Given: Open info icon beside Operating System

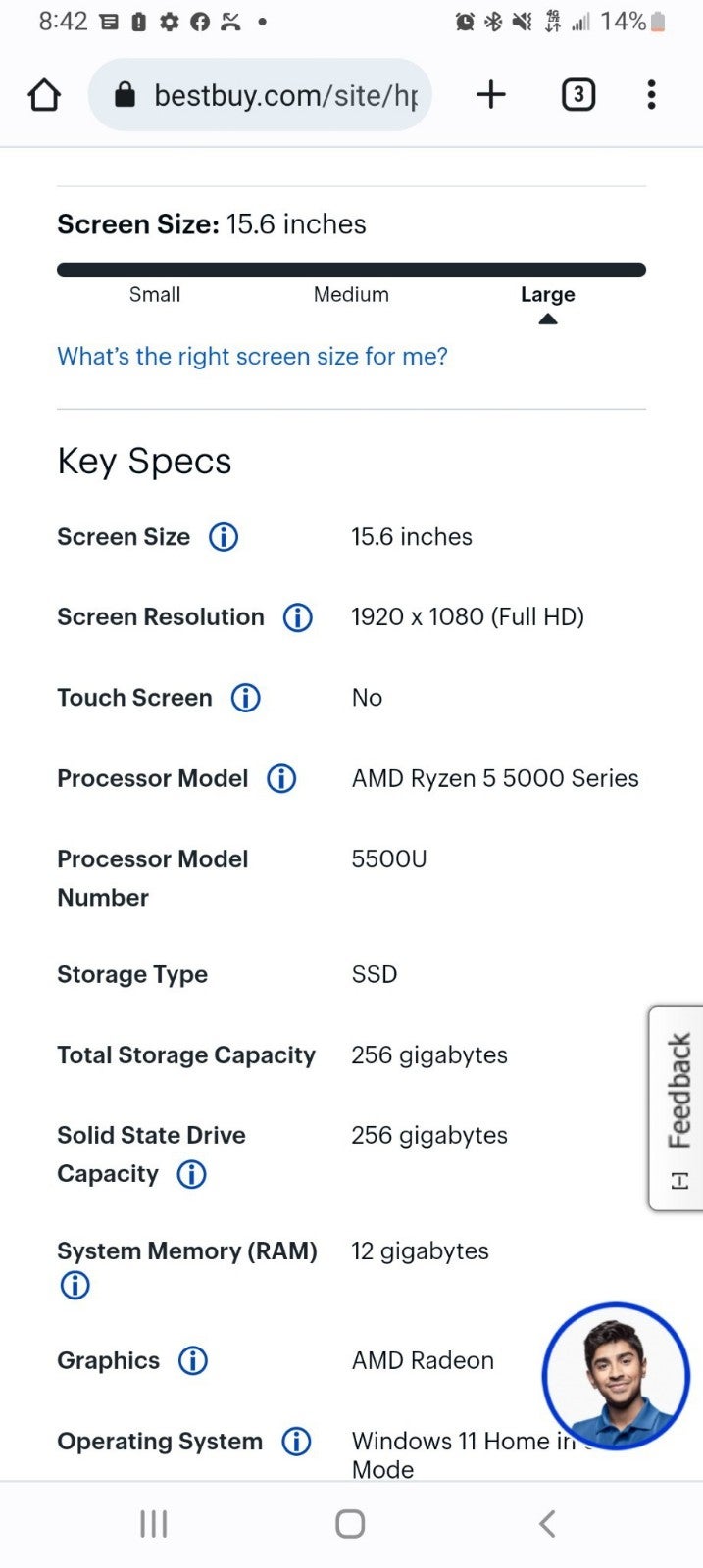Looking at the screenshot, I should [x=296, y=1441].
